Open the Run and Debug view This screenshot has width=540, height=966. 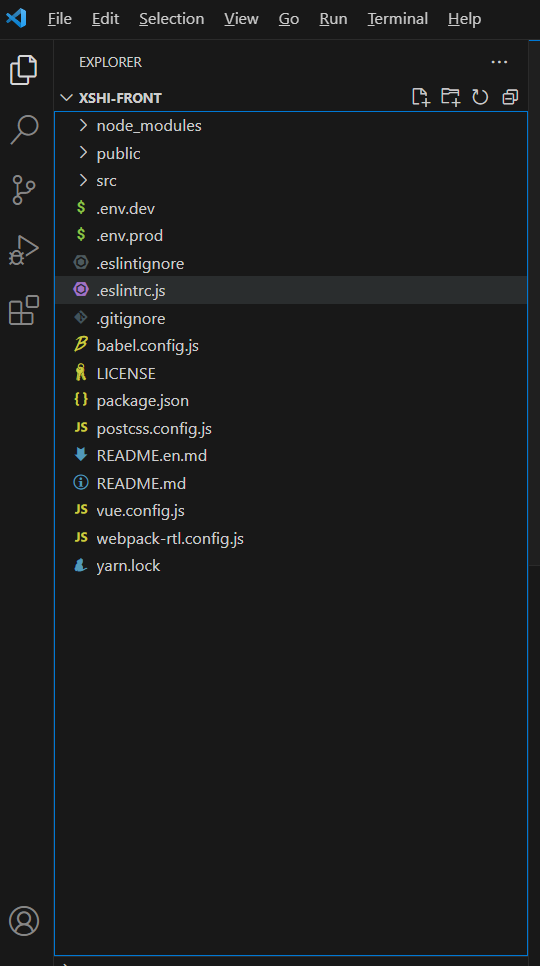[24, 250]
